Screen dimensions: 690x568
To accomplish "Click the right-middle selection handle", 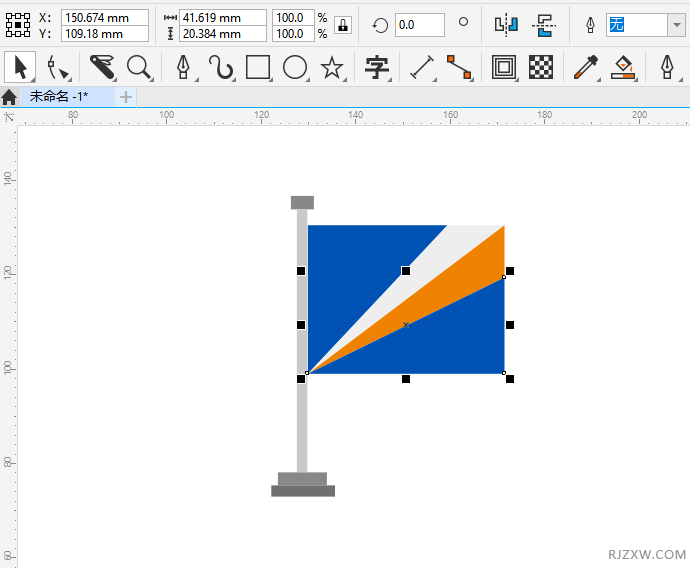I will point(510,325).
